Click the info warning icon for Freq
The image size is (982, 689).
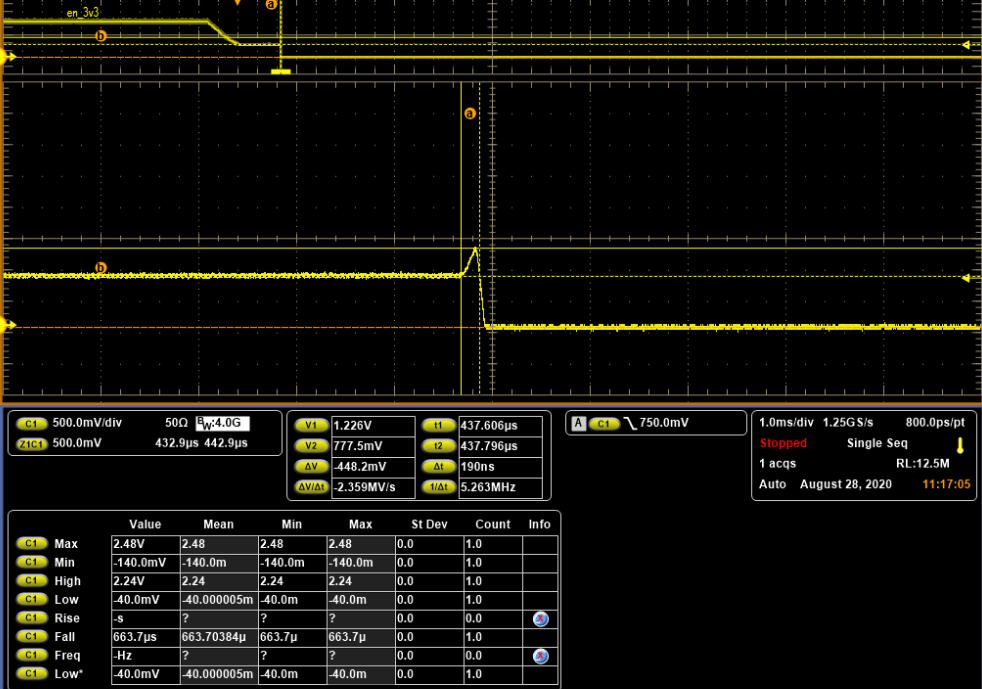[x=540, y=656]
